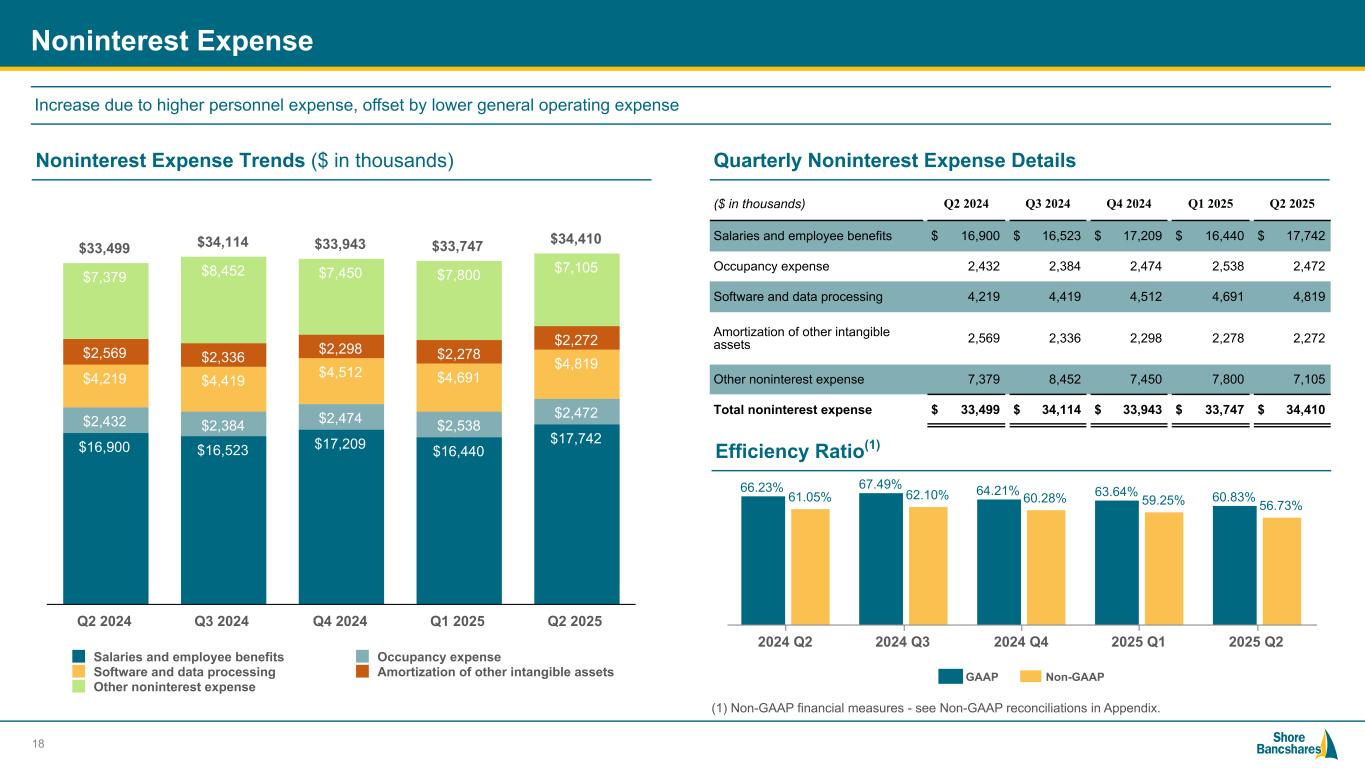The height and width of the screenshot is (768, 1365).
Task: Select the 2024 Q3 GAAP bar 67.49%
Action: pyautogui.click(x=880, y=558)
